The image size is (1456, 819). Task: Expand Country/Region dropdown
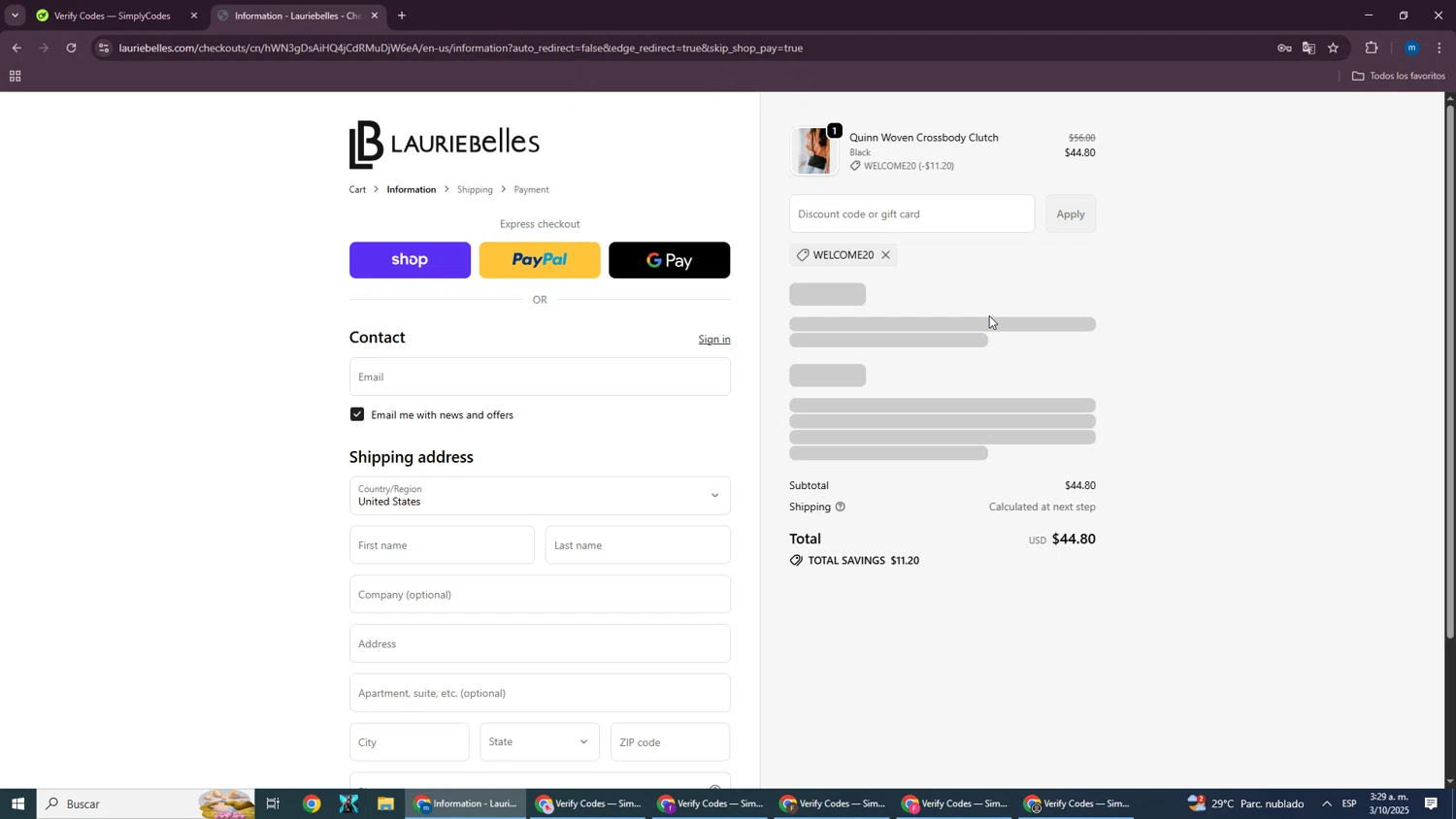[540, 496]
